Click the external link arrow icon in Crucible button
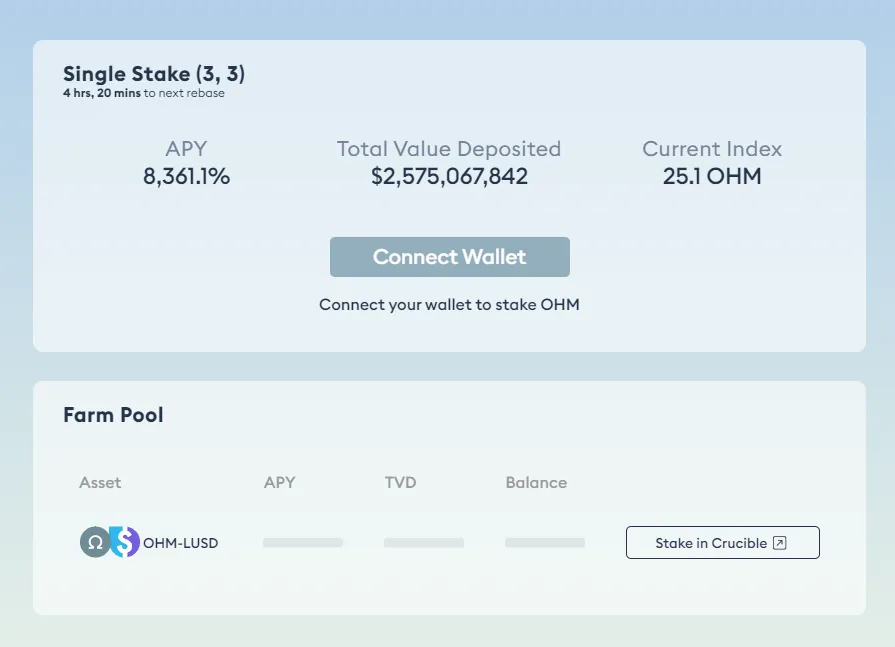 tap(781, 543)
